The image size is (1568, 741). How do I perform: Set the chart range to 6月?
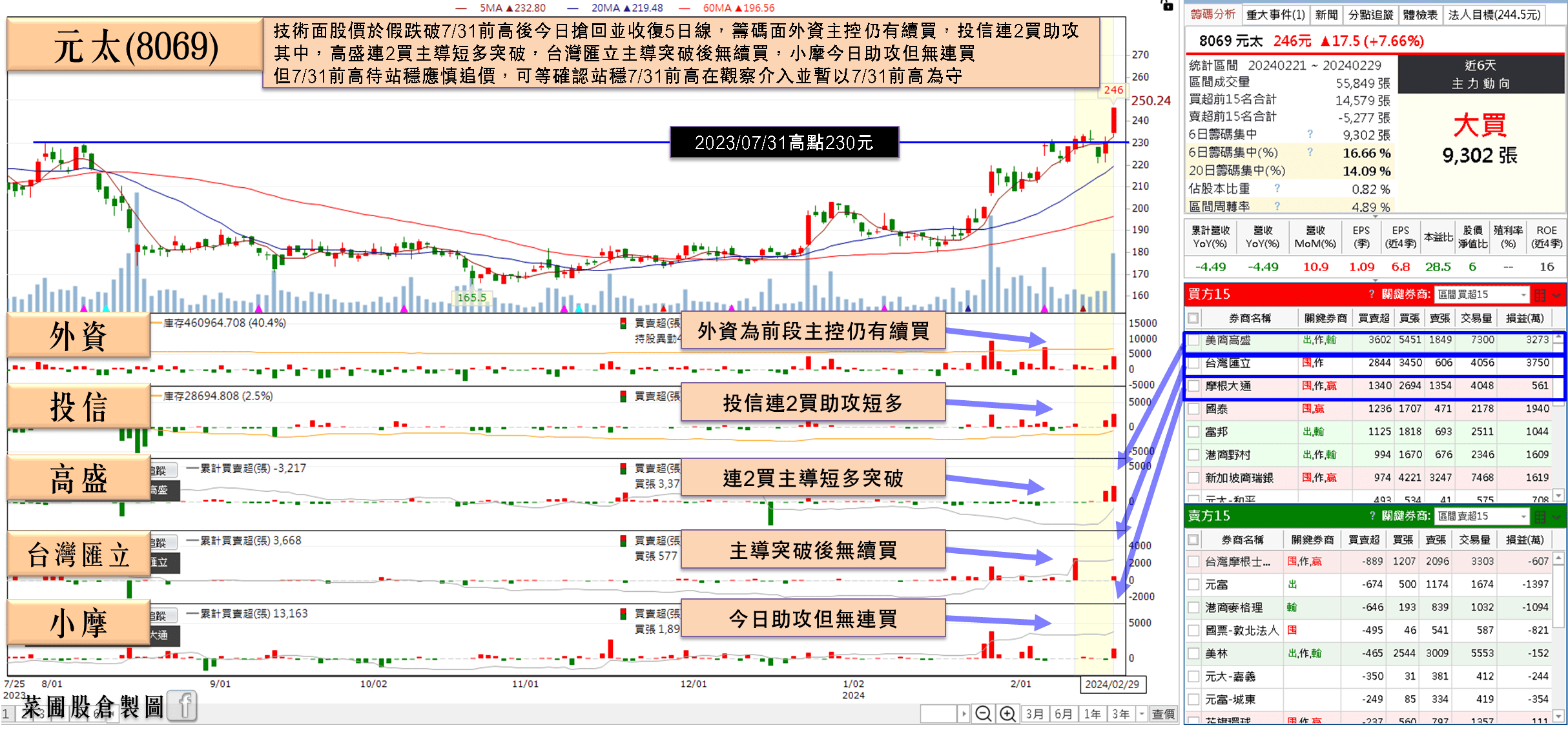tap(1064, 714)
